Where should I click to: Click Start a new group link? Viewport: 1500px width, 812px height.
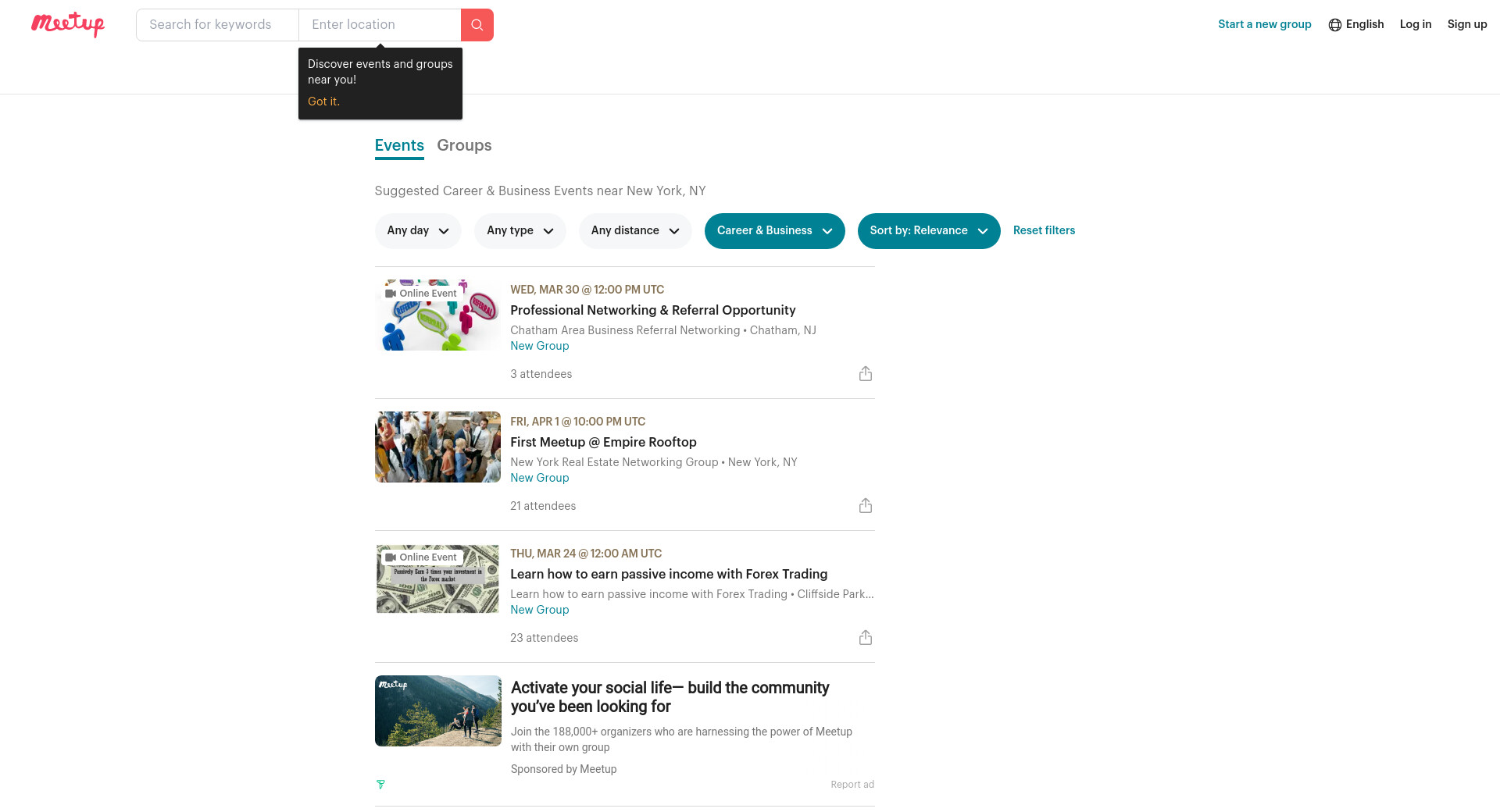tap(1264, 24)
